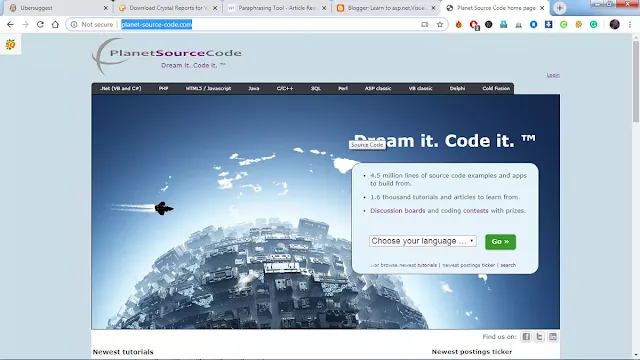Click the dark round extension icon
The width and height of the screenshot is (640, 360).
tap(489, 24)
